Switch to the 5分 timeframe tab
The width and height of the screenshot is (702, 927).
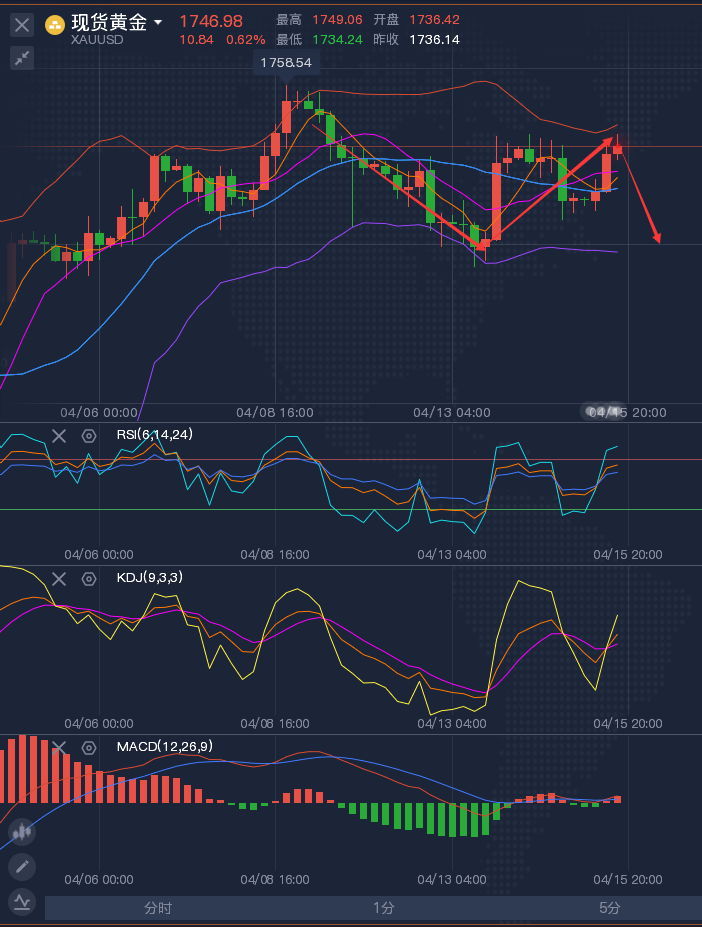(x=610, y=908)
